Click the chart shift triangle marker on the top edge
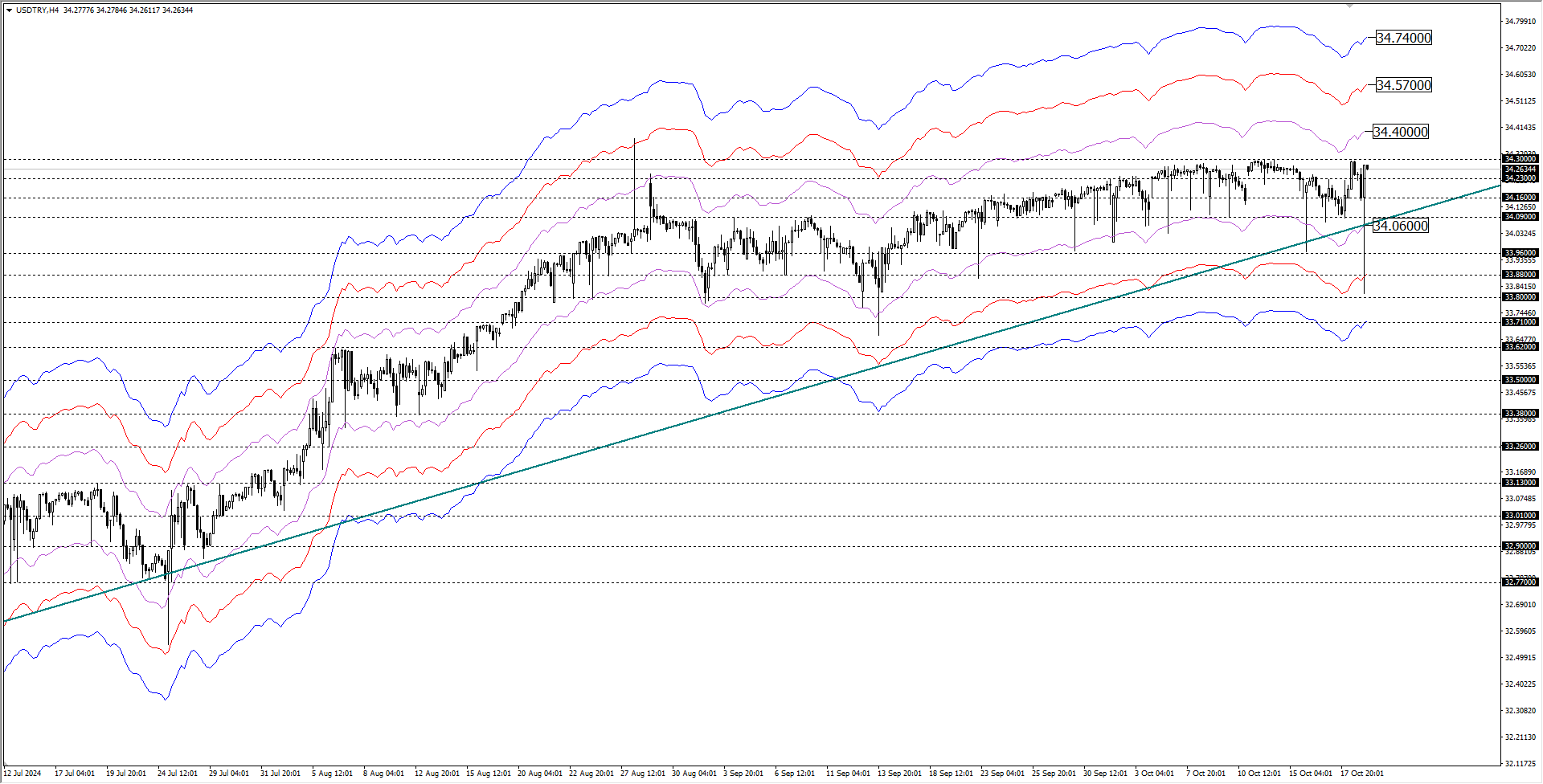The height and width of the screenshot is (784, 1543). click(x=1350, y=6)
